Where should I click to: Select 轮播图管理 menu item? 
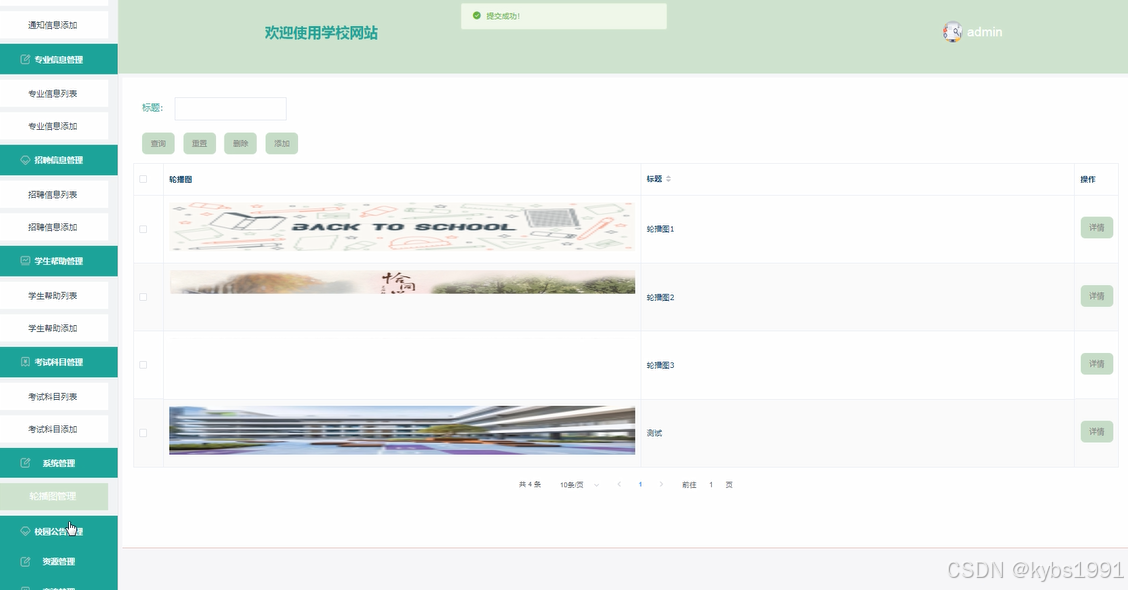click(x=54, y=496)
